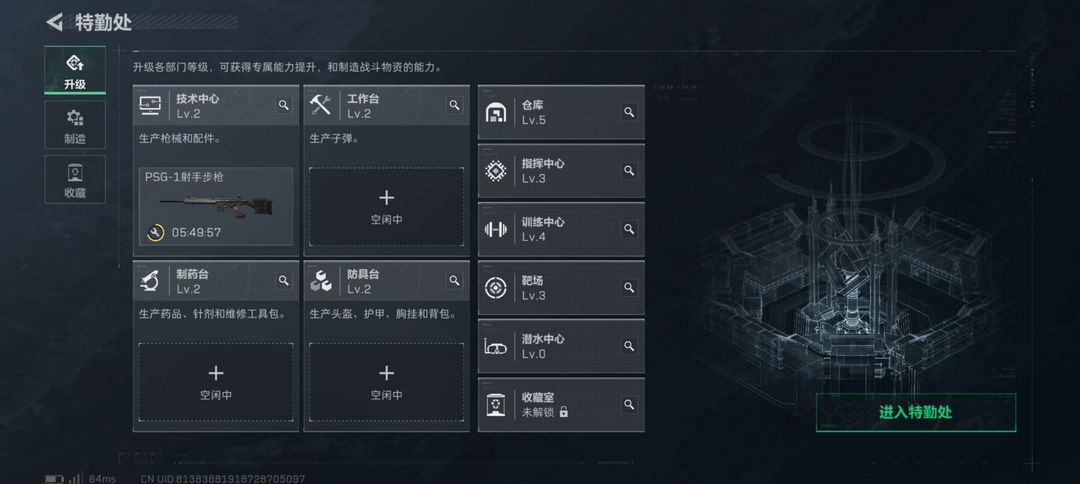Click magnifier icon on 工作台 card
This screenshot has width=1080, height=484.
click(455, 105)
